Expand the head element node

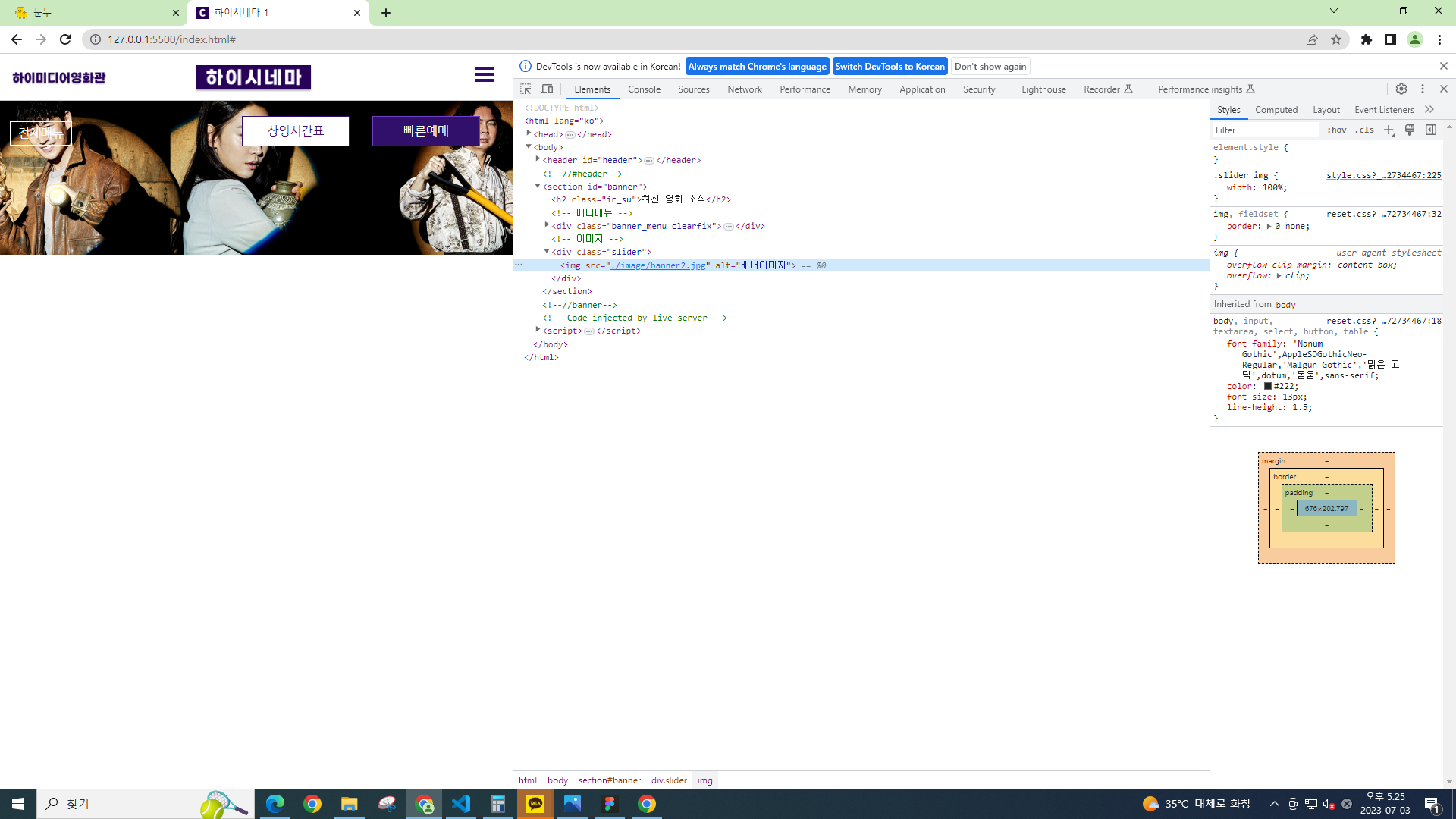[529, 133]
